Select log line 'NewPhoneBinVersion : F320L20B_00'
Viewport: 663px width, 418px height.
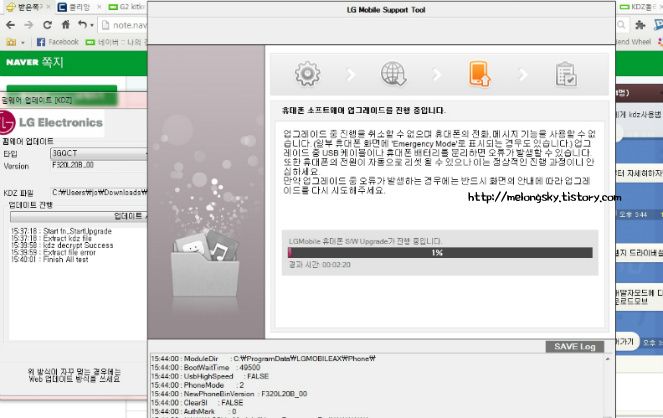(x=229, y=394)
